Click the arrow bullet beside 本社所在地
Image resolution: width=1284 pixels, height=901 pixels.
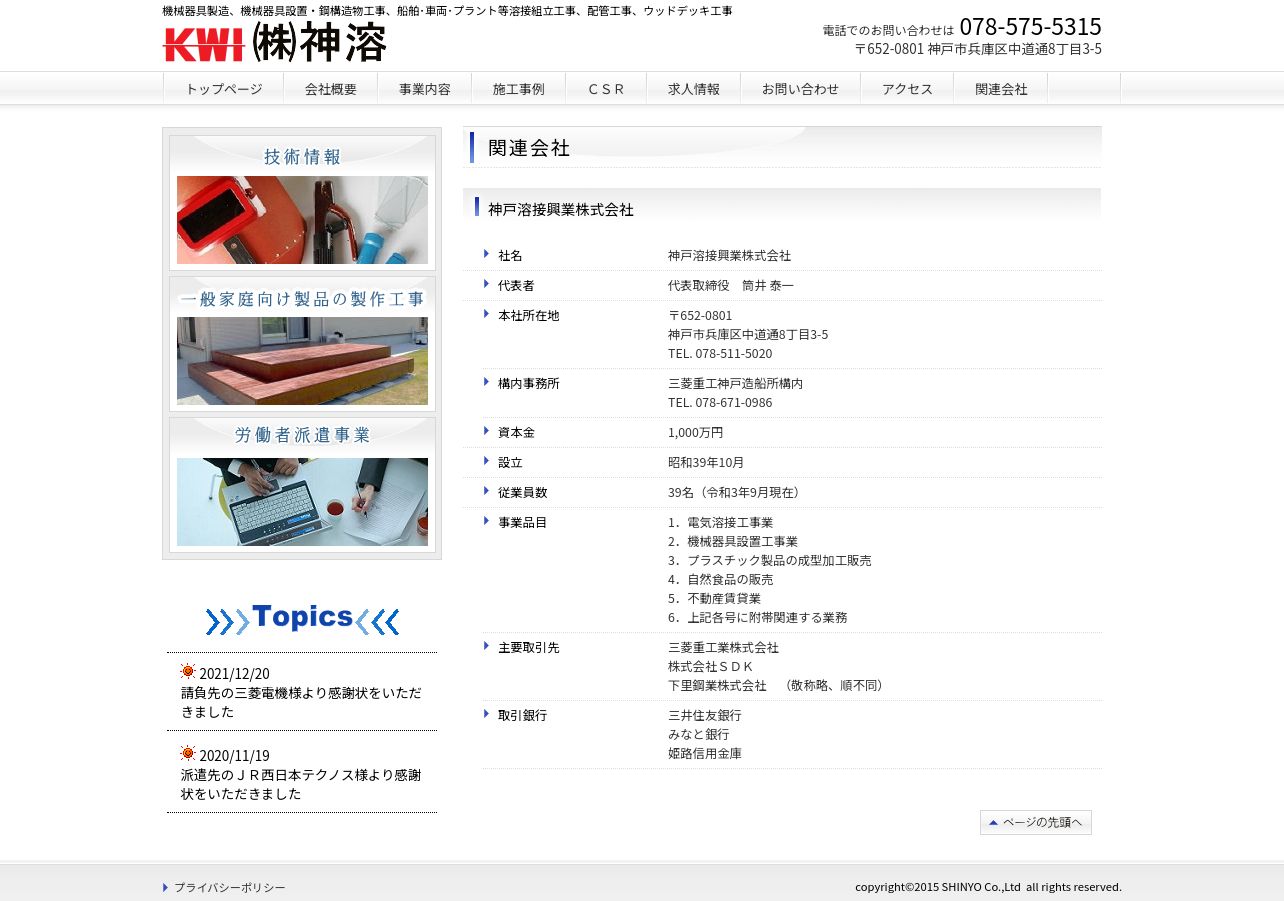tap(487, 314)
